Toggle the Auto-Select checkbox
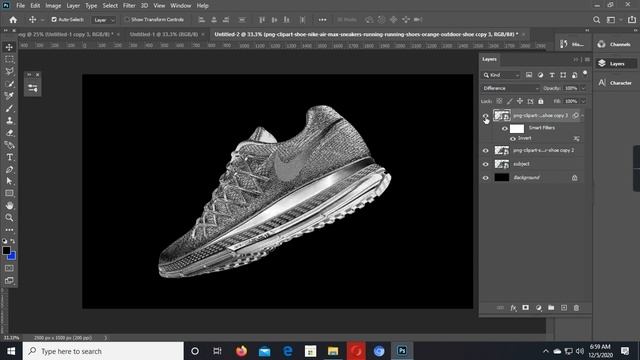The image size is (640, 360). click(x=54, y=20)
